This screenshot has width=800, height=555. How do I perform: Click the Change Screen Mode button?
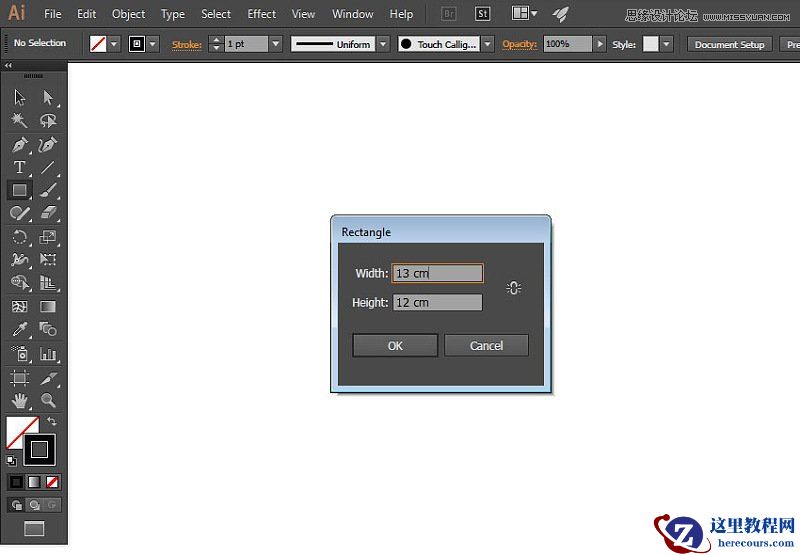pyautogui.click(x=34, y=528)
